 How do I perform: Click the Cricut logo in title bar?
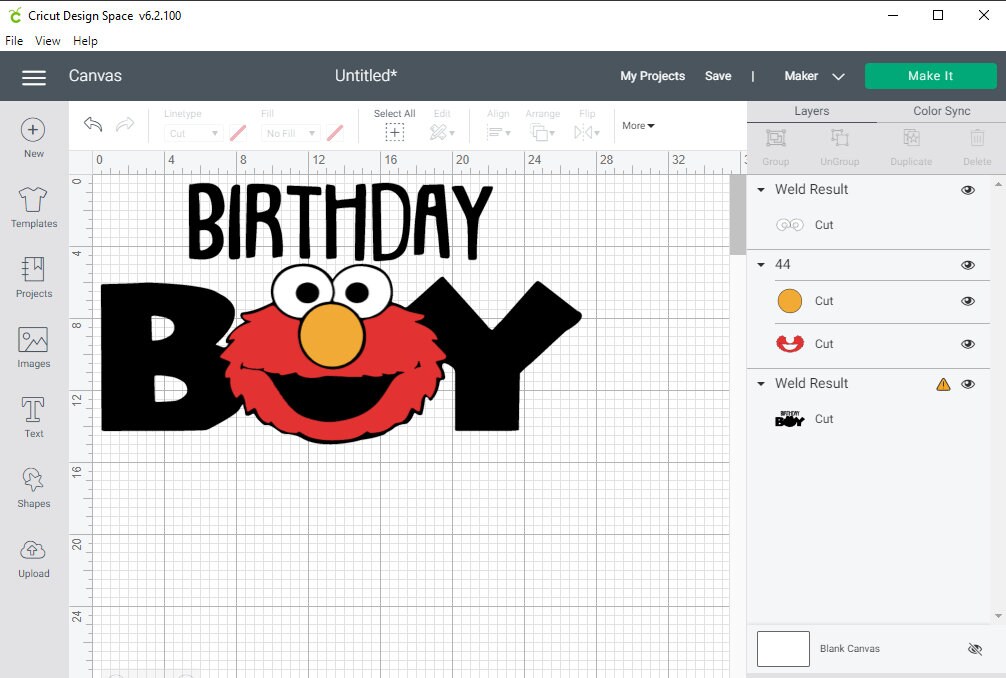point(14,15)
